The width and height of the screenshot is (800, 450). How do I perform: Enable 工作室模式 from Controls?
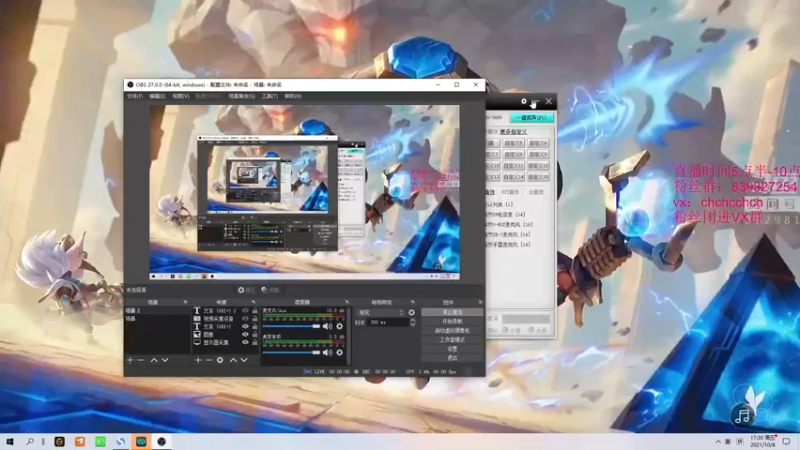click(x=452, y=340)
